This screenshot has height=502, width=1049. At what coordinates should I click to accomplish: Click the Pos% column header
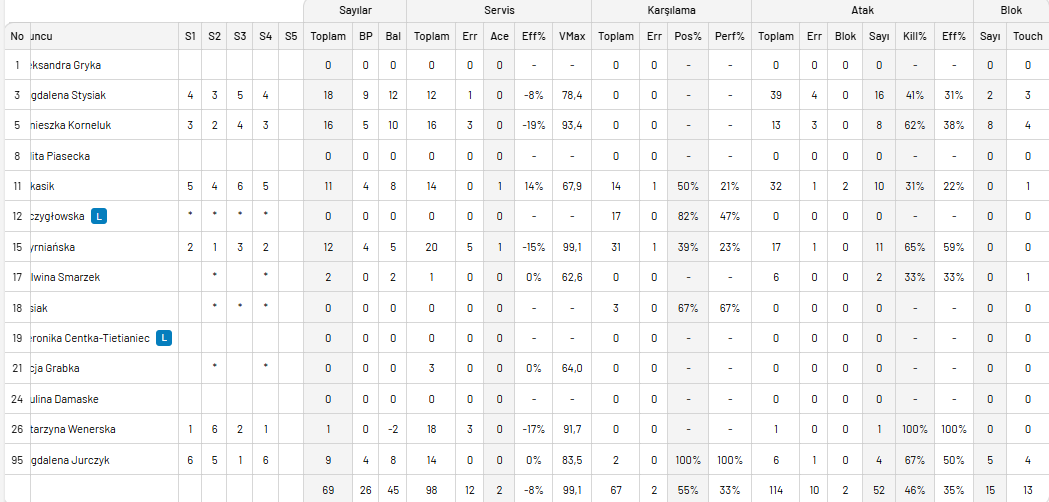click(x=688, y=37)
